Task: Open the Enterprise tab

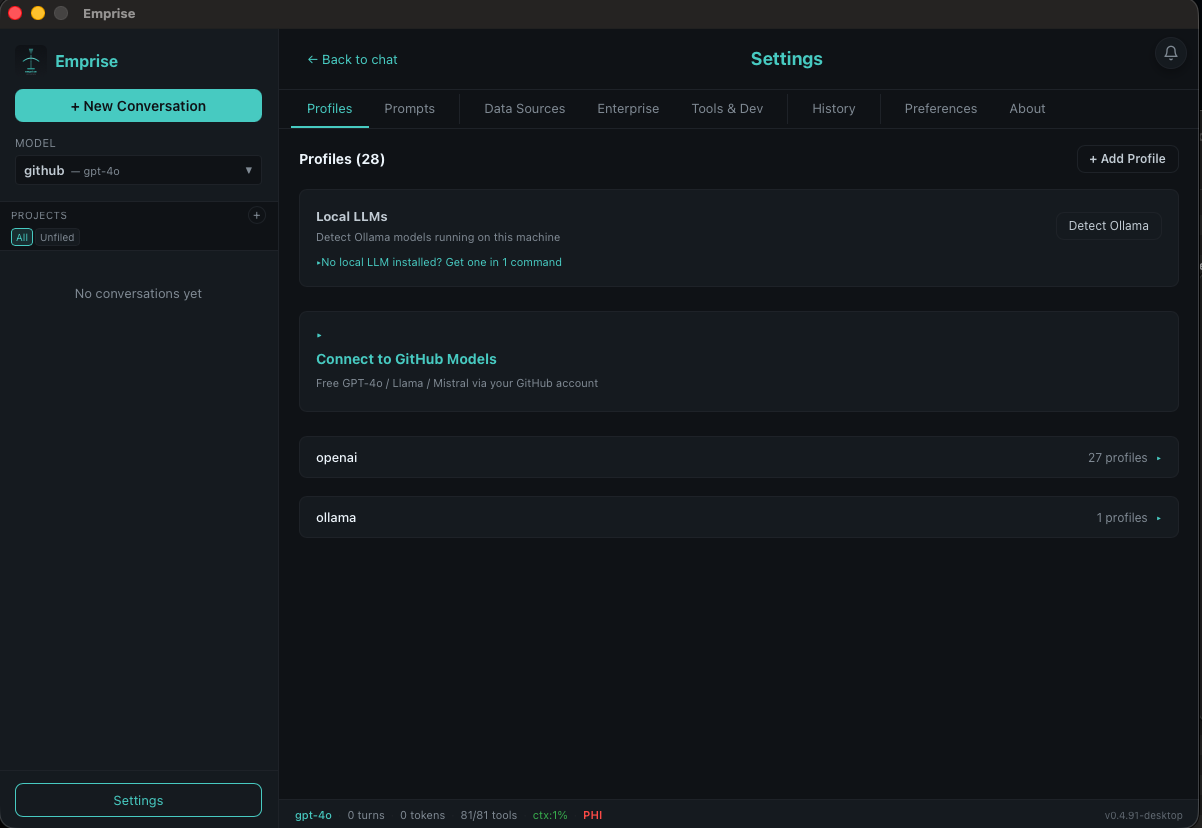Action: pos(628,108)
